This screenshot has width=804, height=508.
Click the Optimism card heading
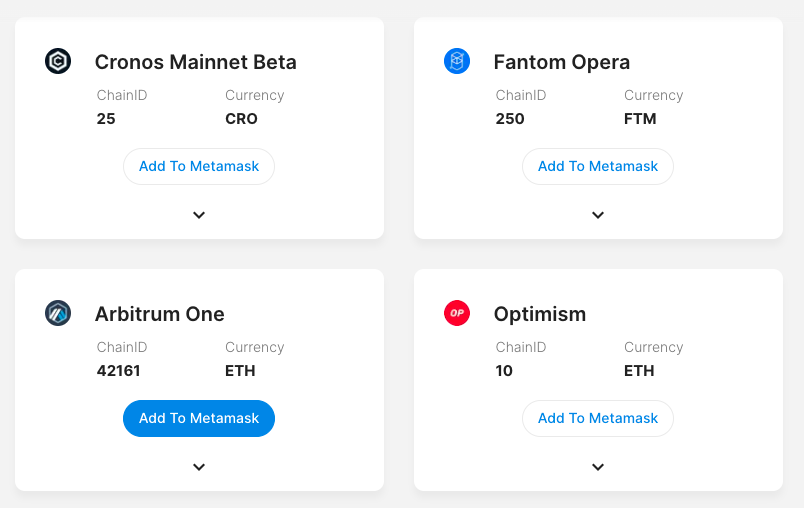540,314
